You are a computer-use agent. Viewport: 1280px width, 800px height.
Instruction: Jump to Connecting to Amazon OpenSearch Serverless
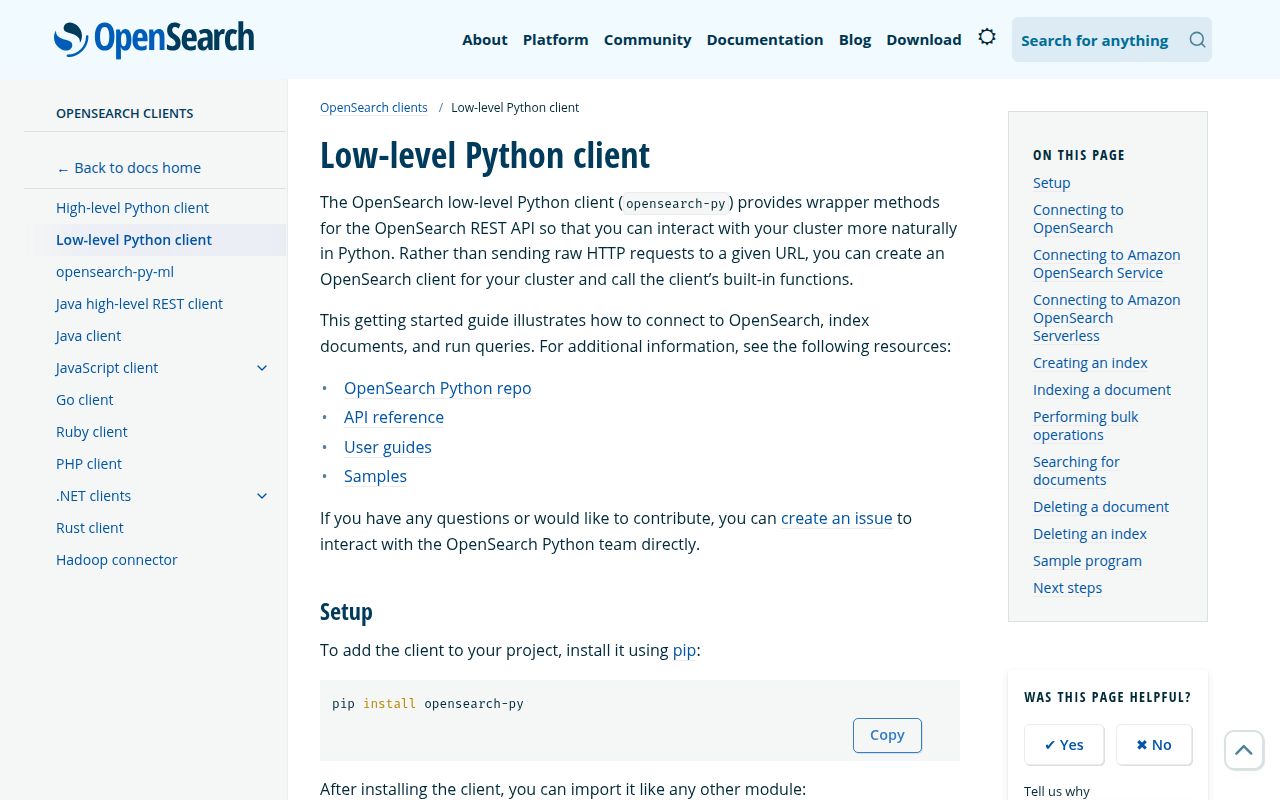coord(1107,318)
